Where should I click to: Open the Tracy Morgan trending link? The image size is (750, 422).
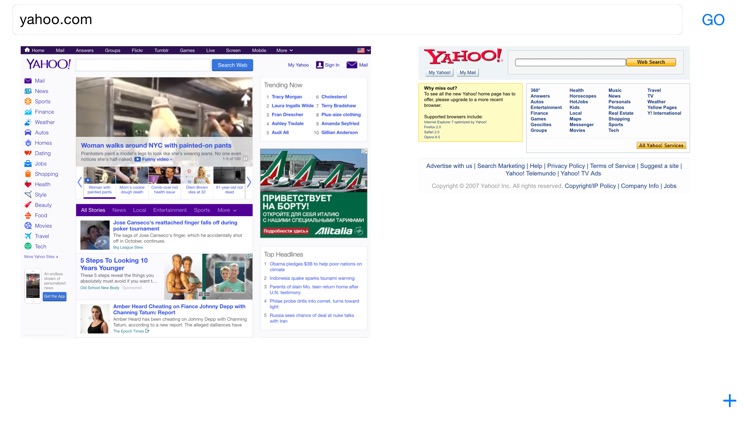coord(287,97)
